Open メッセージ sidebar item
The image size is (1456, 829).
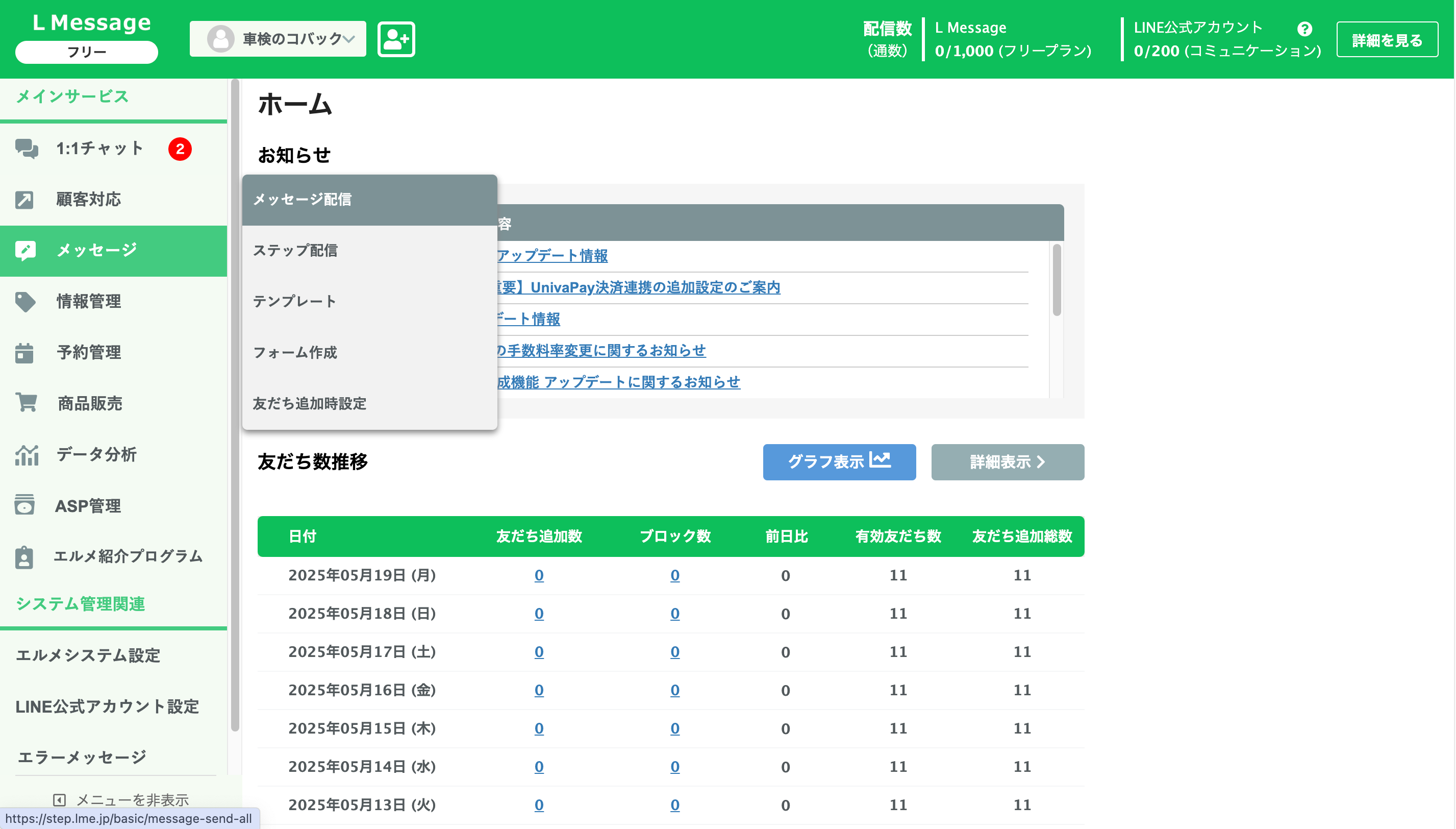(114, 251)
